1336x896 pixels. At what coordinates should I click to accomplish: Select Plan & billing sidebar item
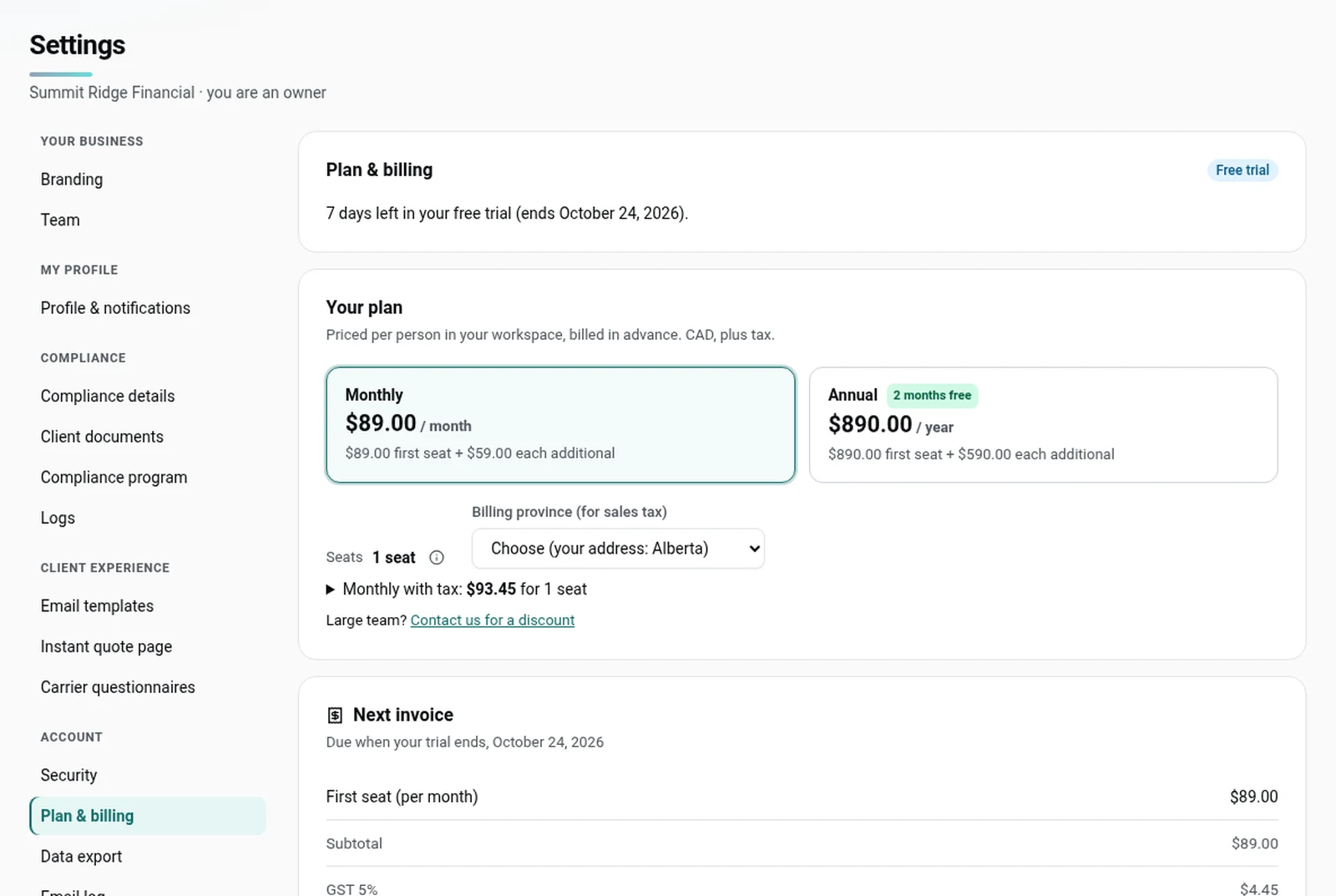[x=148, y=816]
